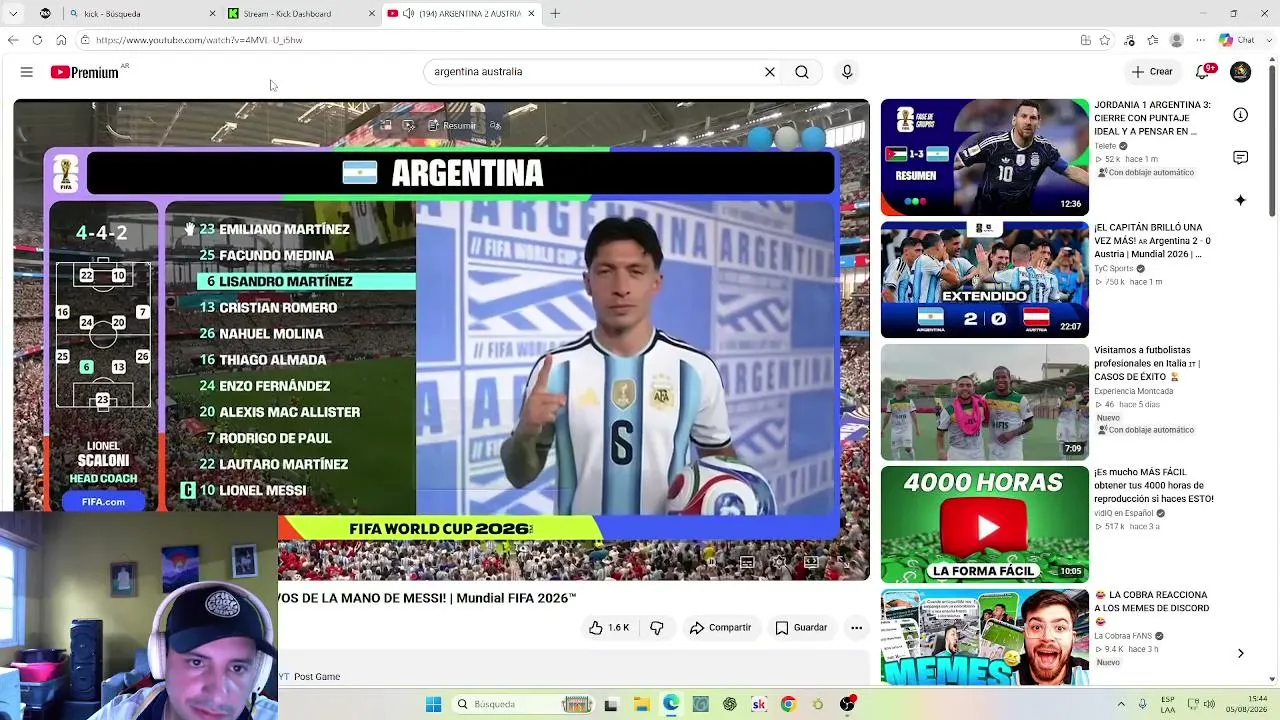Share the video with Compartir
Viewport: 1280px width, 720px height.
(720, 628)
